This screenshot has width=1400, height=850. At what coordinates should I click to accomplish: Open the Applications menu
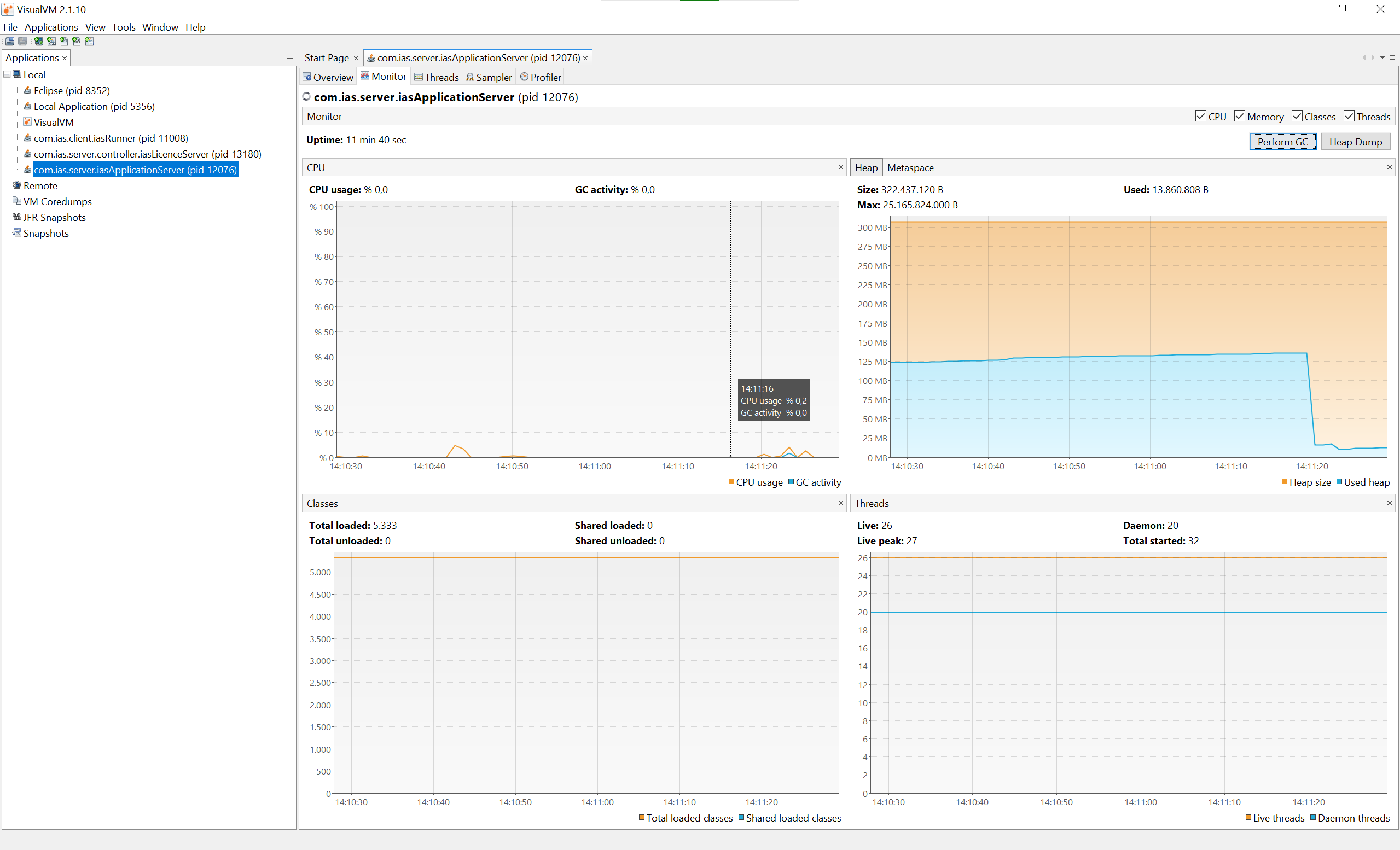[51, 27]
